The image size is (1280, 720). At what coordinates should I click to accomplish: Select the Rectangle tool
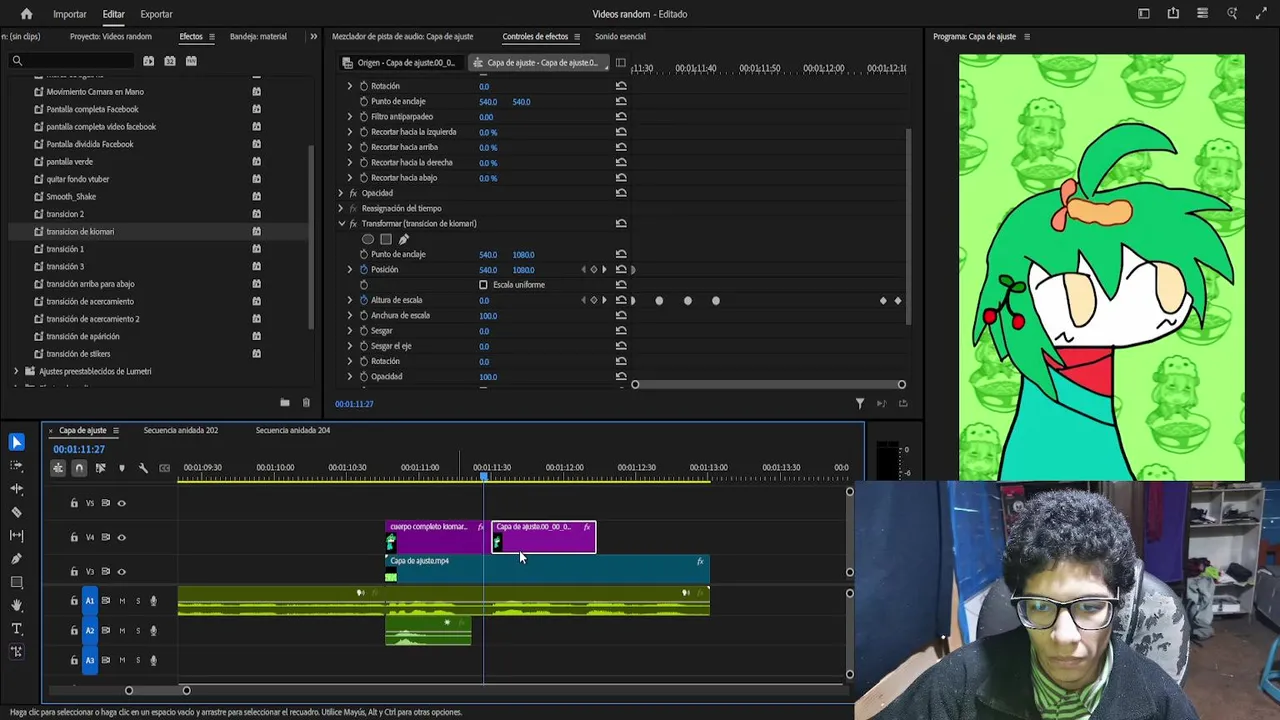[x=17, y=582]
